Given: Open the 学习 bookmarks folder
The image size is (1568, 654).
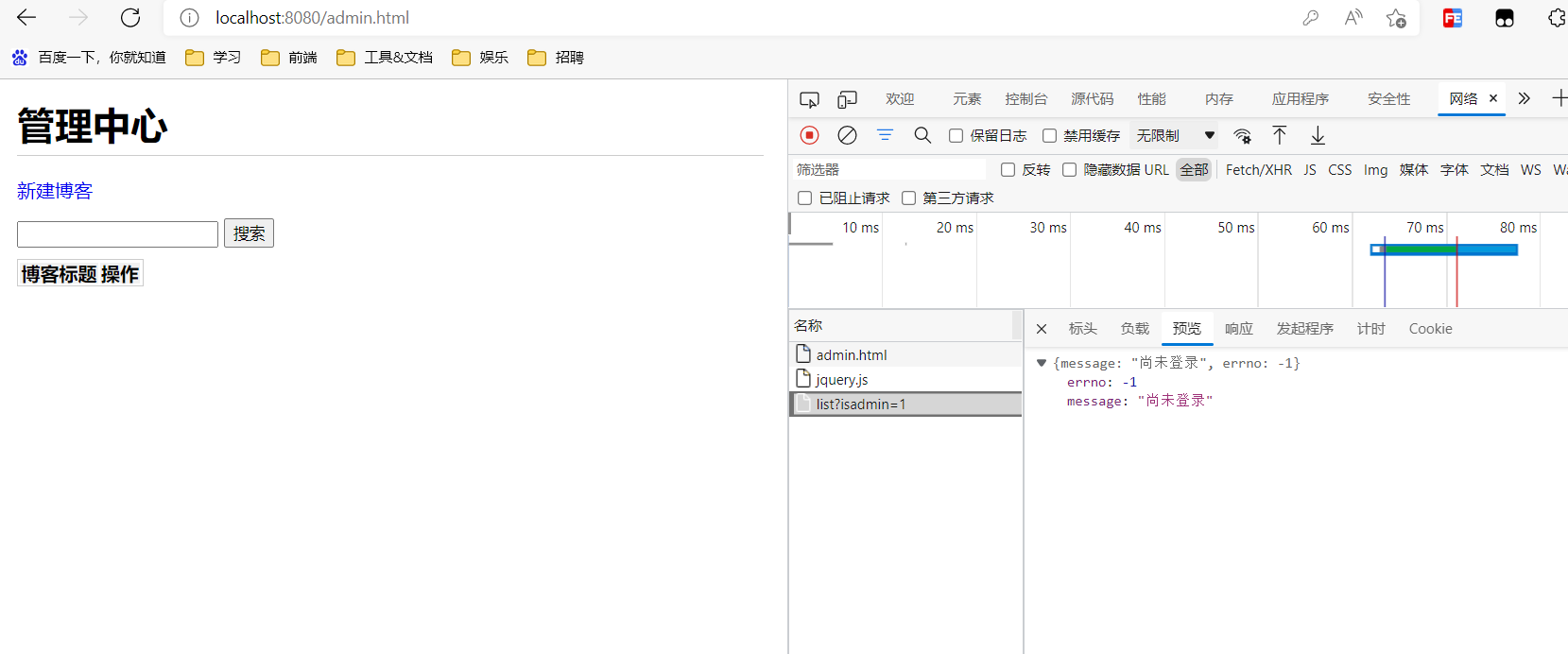Looking at the screenshot, I should (214, 58).
